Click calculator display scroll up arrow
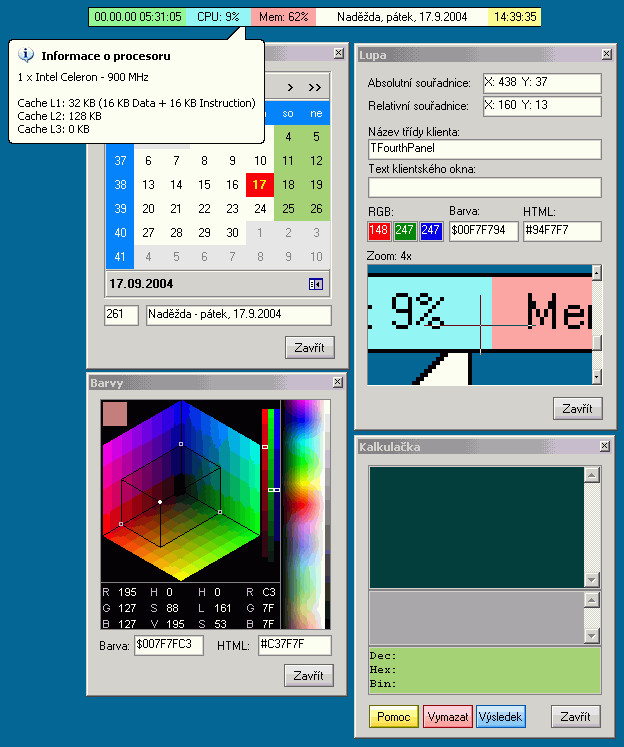The image size is (624, 747). coord(592,475)
